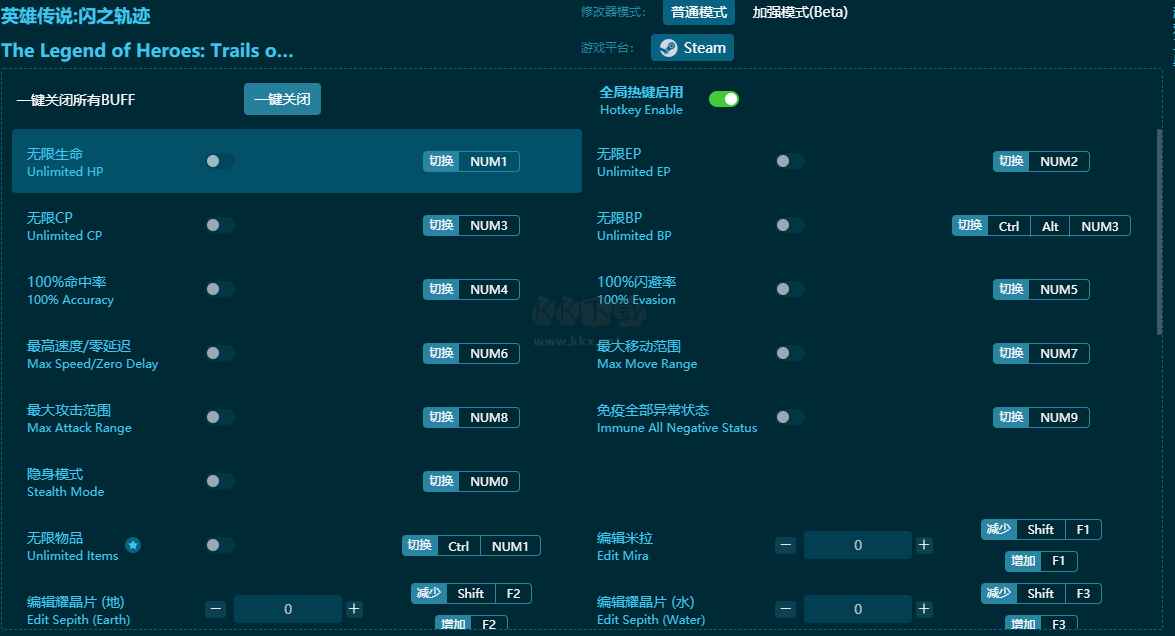Choose the Steam platform button
Viewport: 1175px width, 636px height.
point(692,48)
